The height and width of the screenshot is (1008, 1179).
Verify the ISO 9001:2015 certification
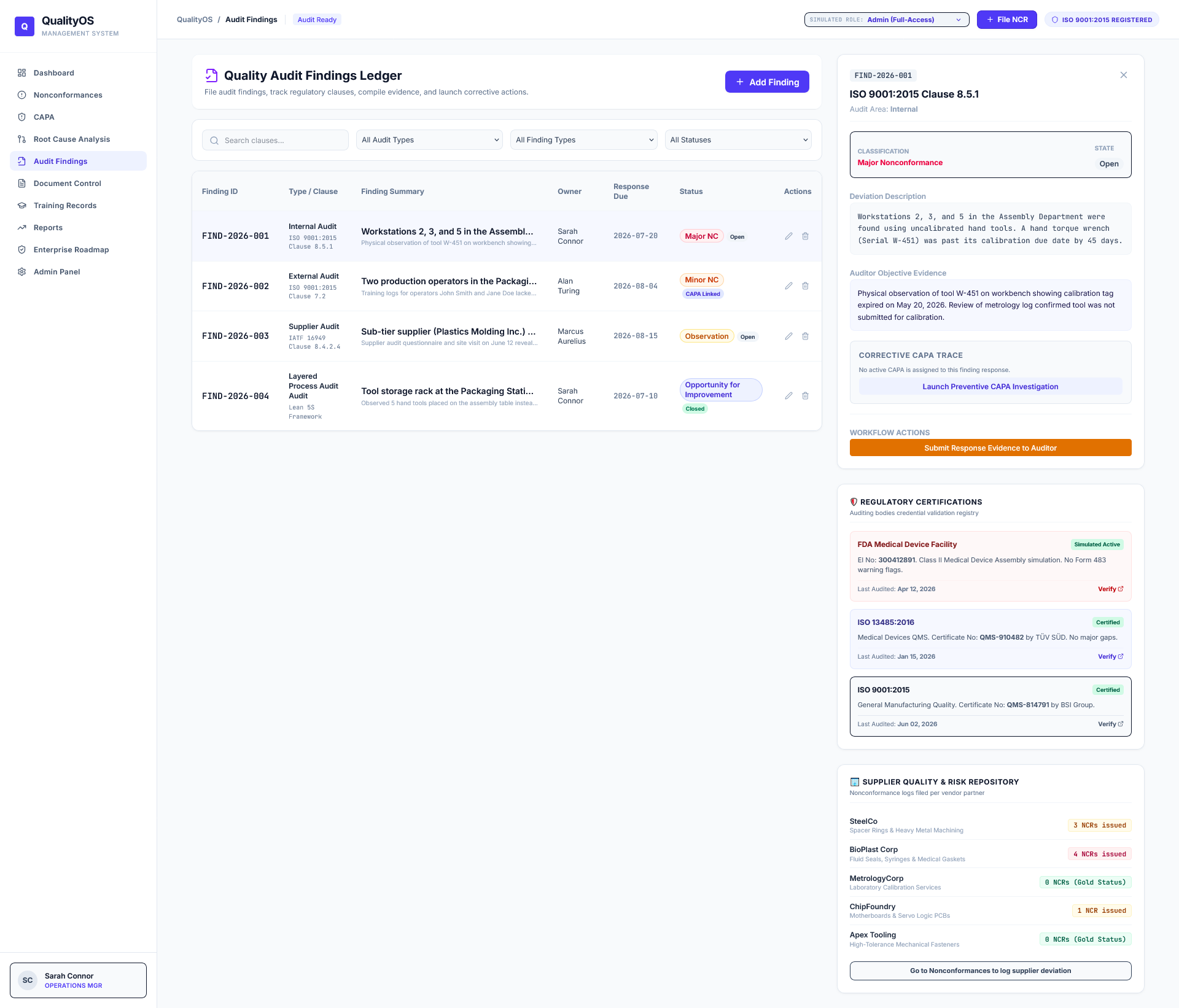click(x=1110, y=724)
